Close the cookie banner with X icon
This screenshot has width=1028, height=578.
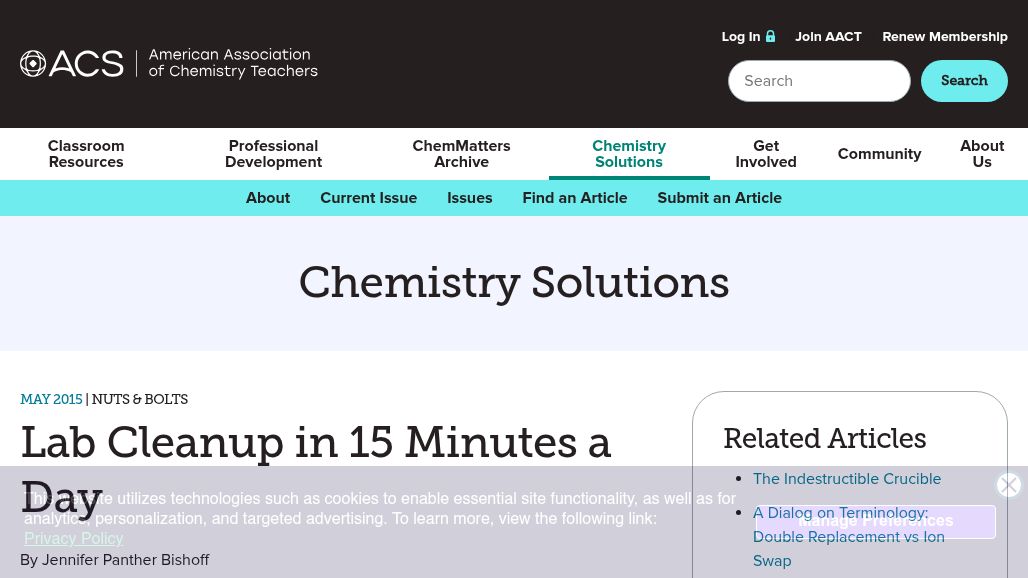(x=1008, y=485)
